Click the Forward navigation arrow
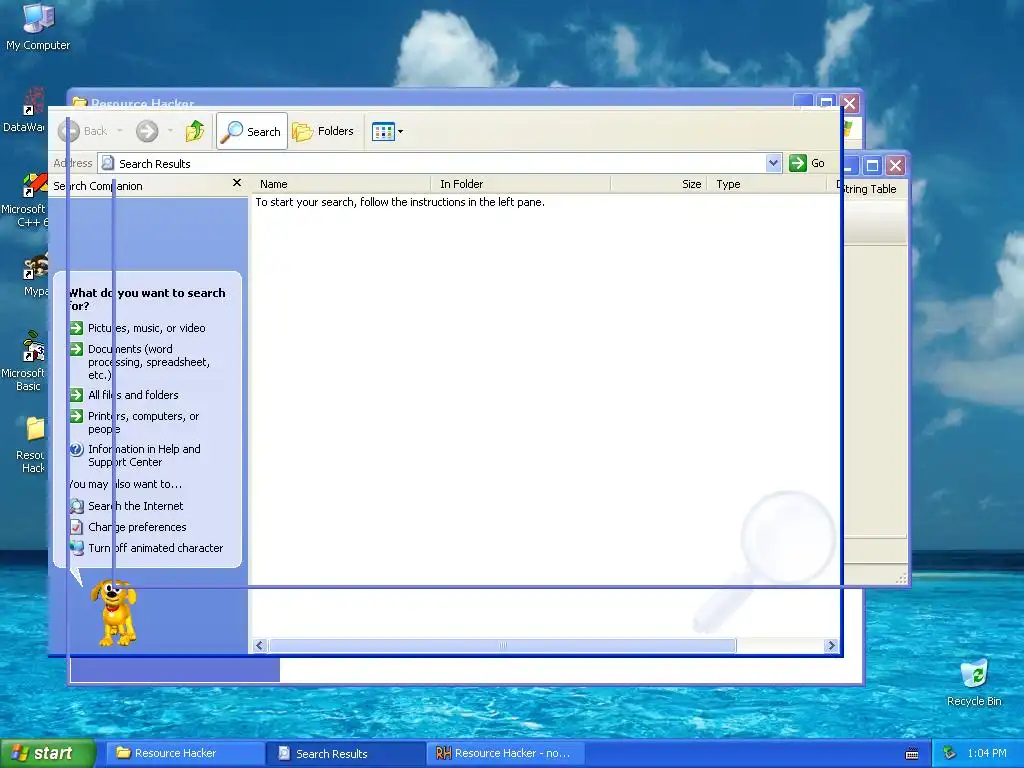This screenshot has width=1024, height=768. (147, 131)
